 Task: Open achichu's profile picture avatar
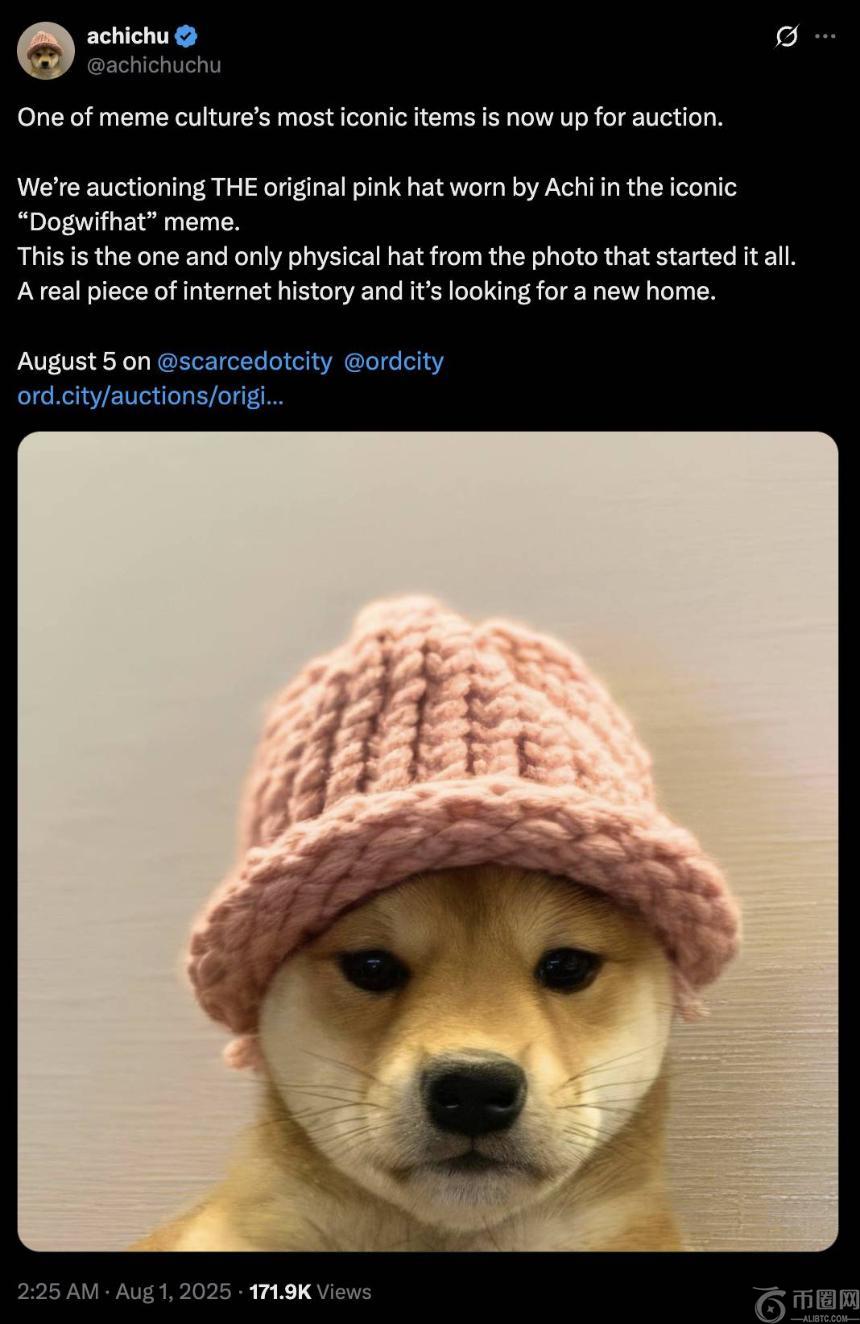click(46, 50)
